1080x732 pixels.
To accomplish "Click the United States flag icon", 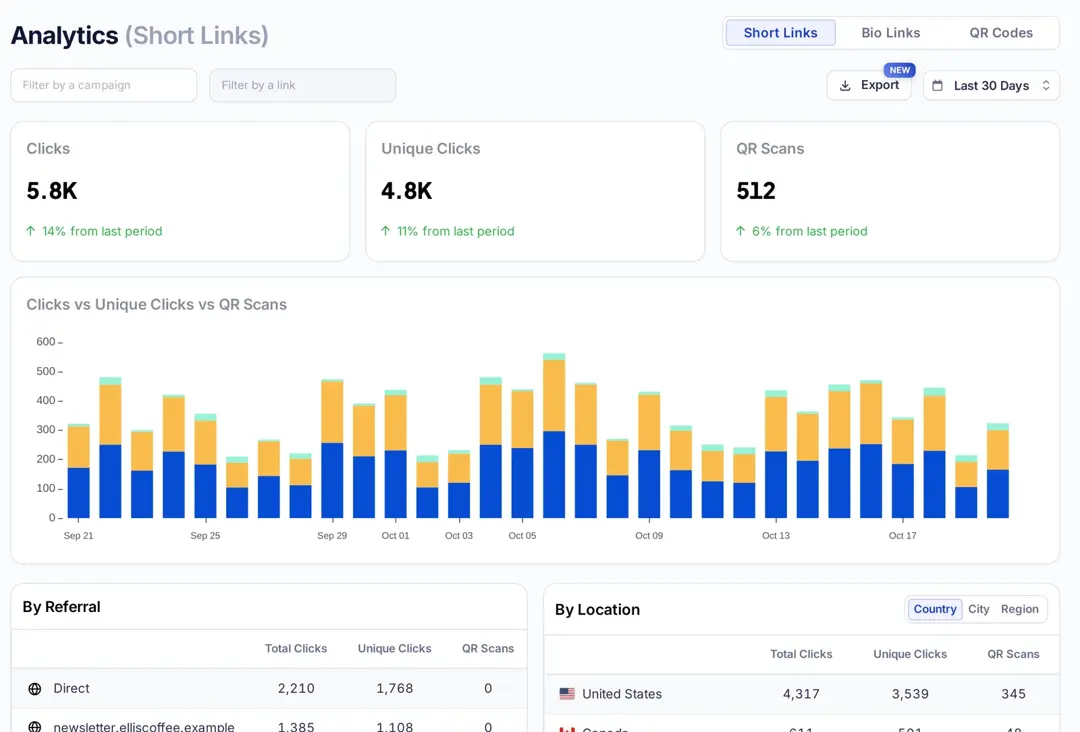I will [x=567, y=693].
